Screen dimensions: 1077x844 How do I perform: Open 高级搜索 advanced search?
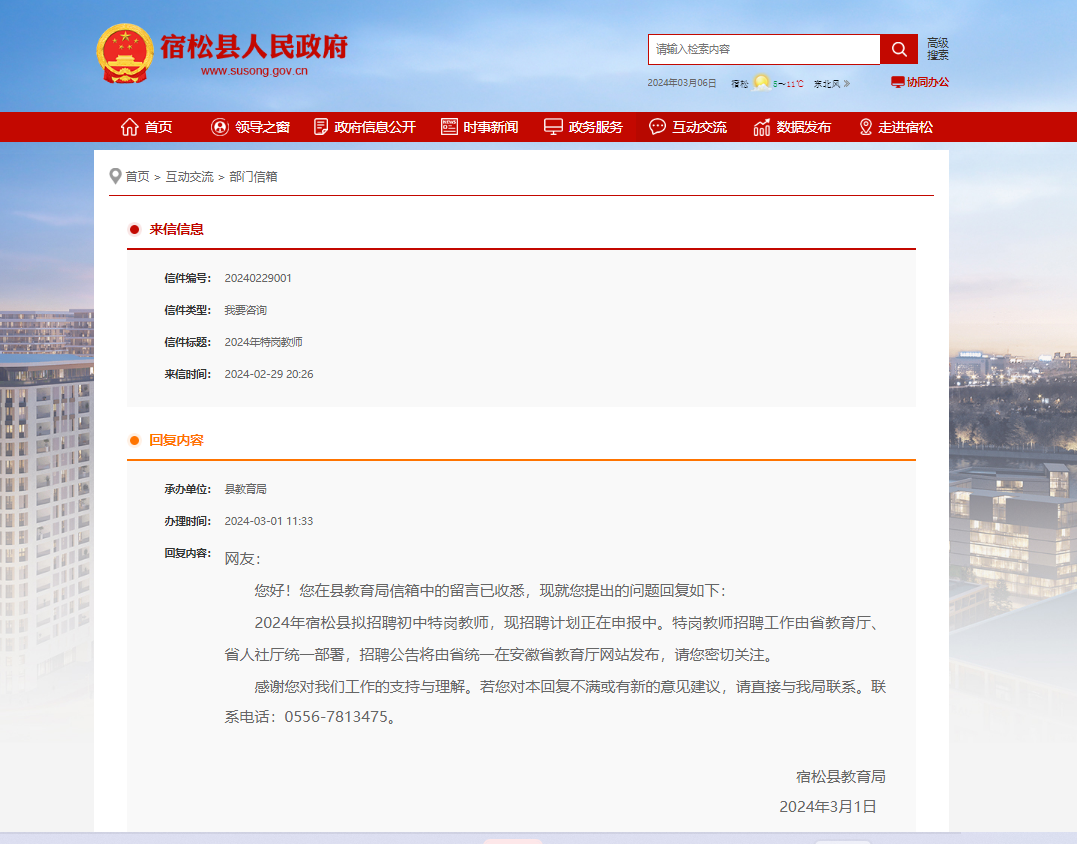937,49
